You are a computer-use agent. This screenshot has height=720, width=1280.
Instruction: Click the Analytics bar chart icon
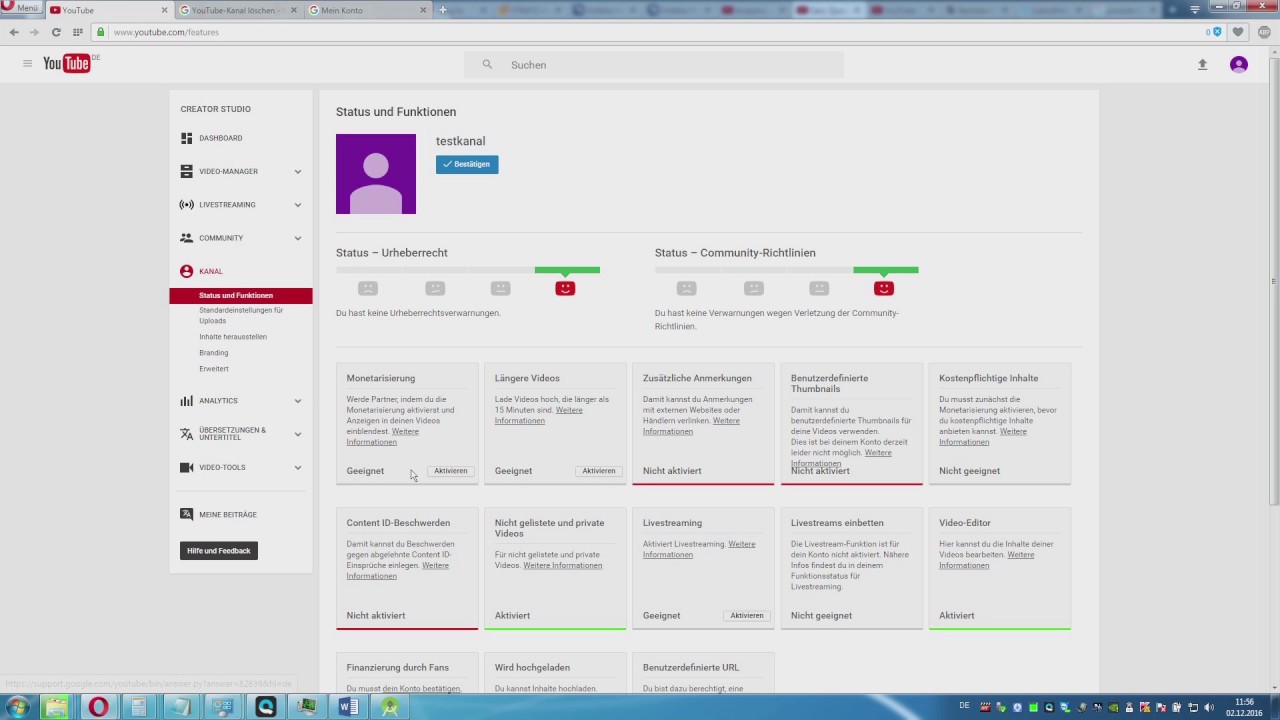click(186, 400)
